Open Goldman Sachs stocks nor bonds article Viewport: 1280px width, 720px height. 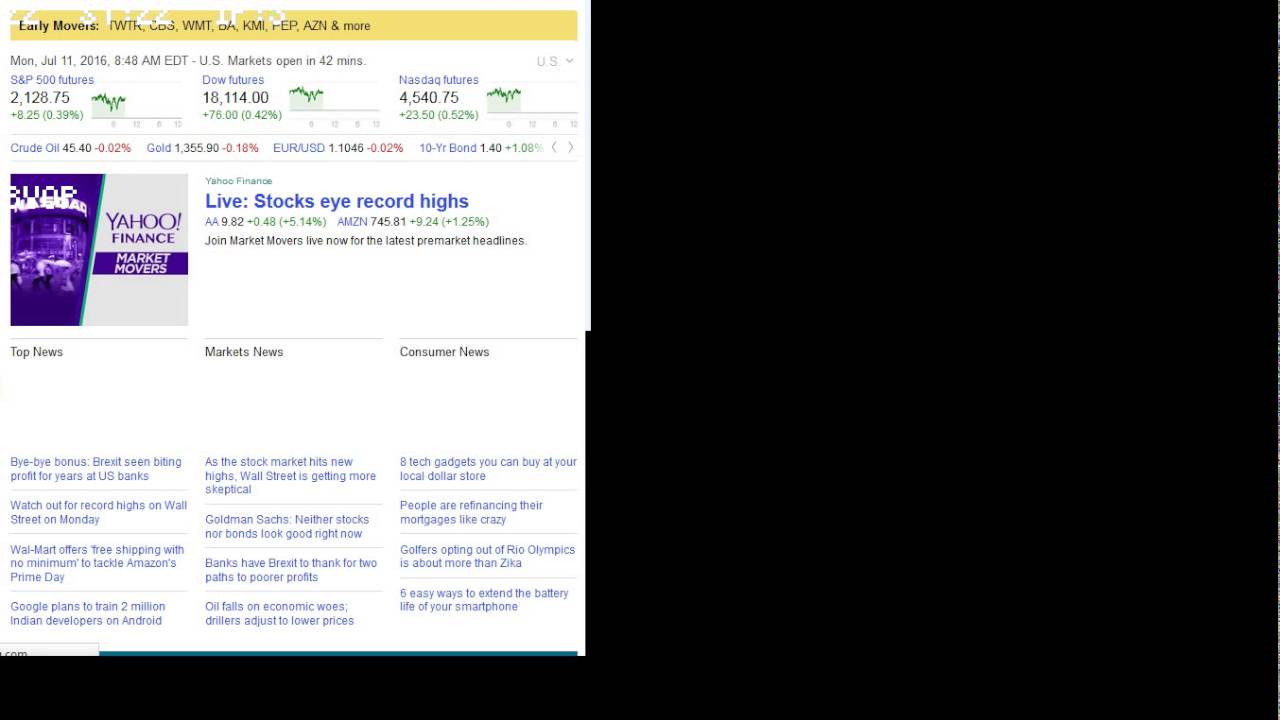(287, 526)
